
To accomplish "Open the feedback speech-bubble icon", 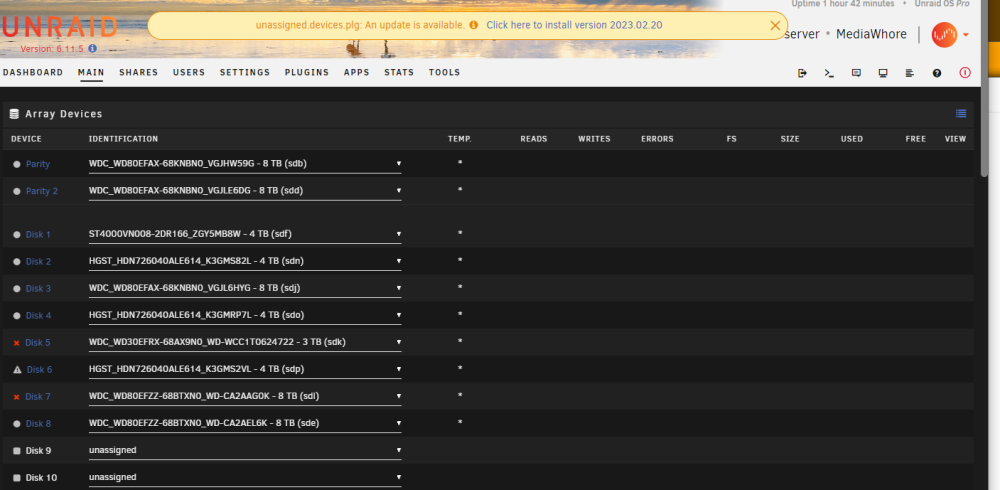I will [x=857, y=73].
